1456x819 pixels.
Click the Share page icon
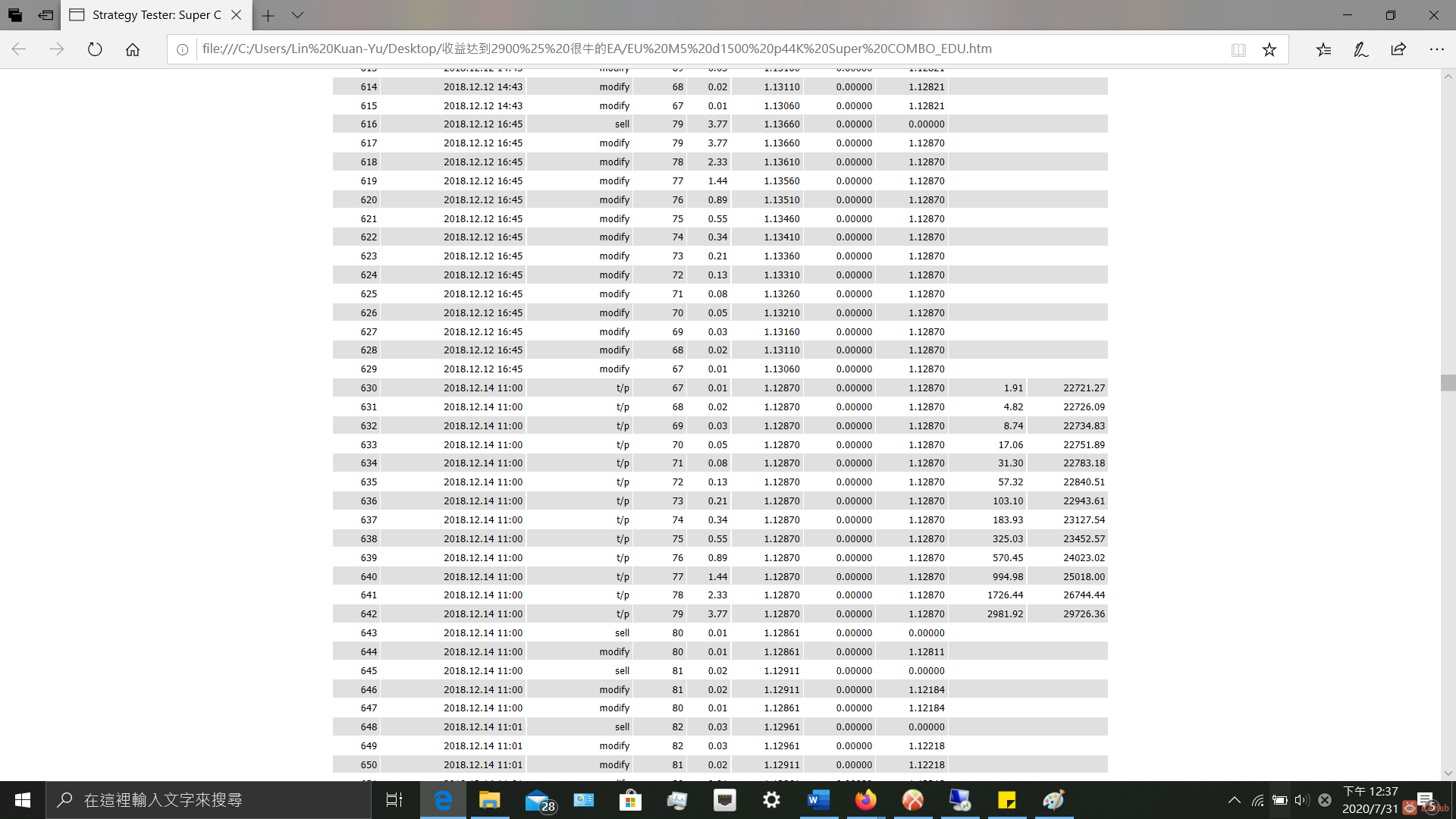pyautogui.click(x=1398, y=49)
